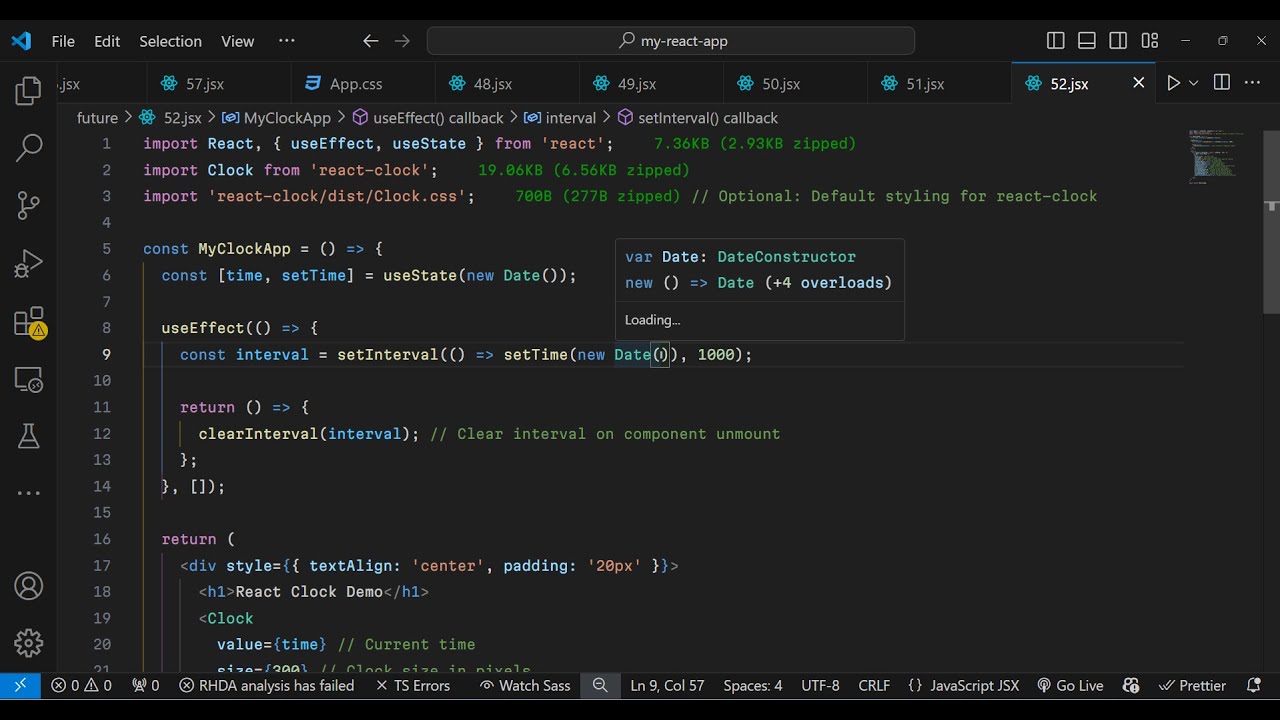
Task: Select the MyClockApp breadcrumb symbol
Action: point(276,118)
